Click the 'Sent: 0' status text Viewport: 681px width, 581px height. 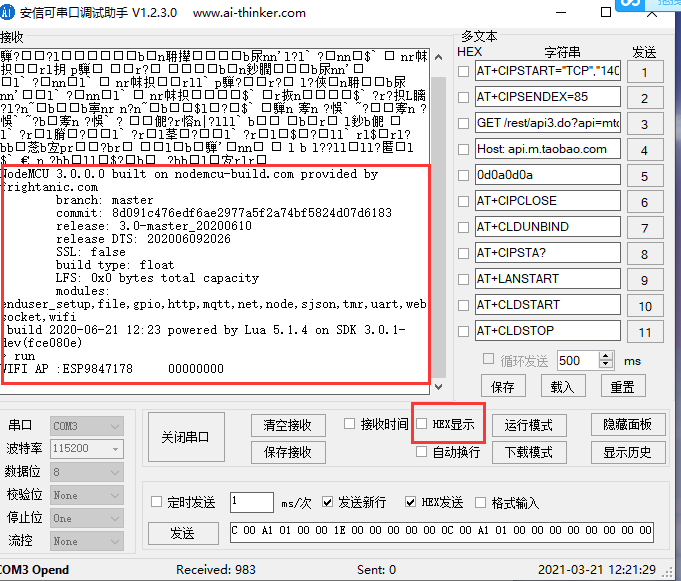(376, 570)
